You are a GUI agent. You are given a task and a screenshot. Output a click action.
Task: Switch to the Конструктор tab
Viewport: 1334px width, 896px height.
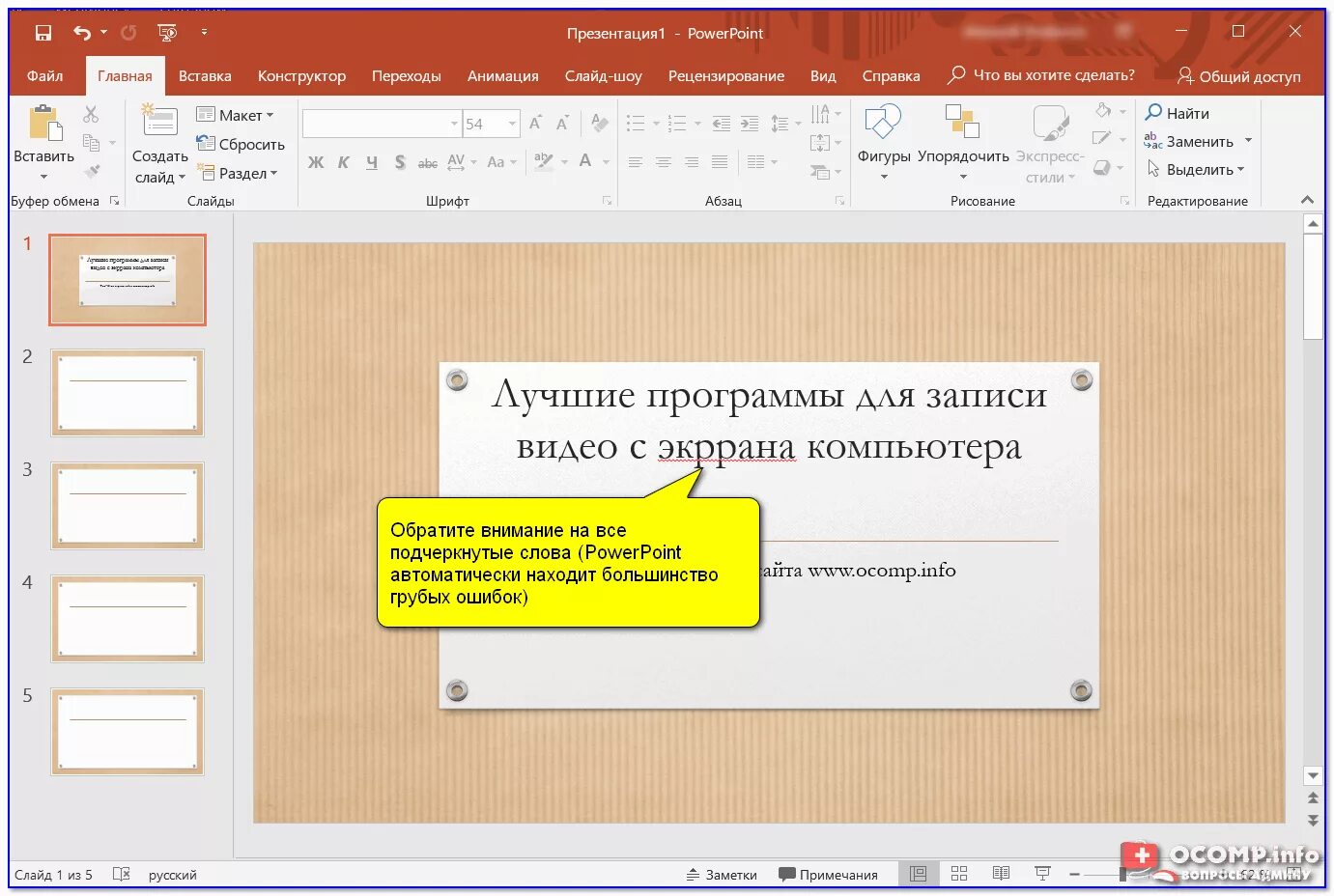[301, 76]
